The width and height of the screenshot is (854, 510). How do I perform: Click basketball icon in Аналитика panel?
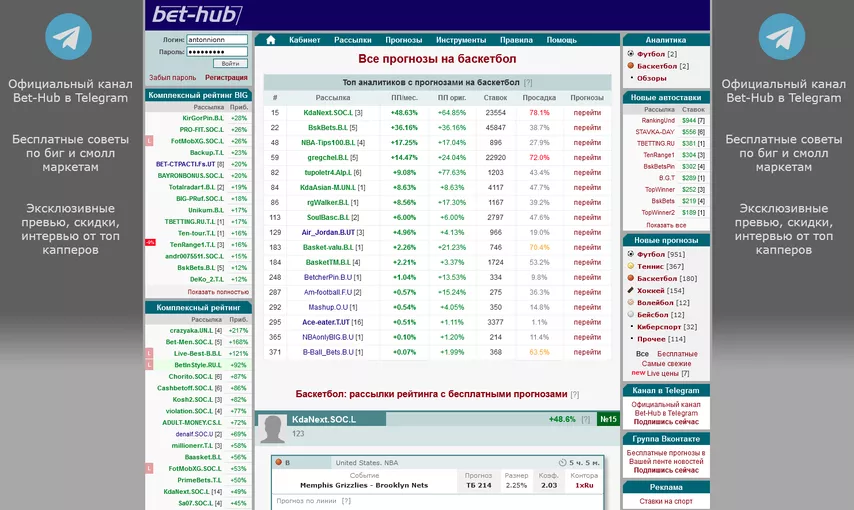(631, 66)
